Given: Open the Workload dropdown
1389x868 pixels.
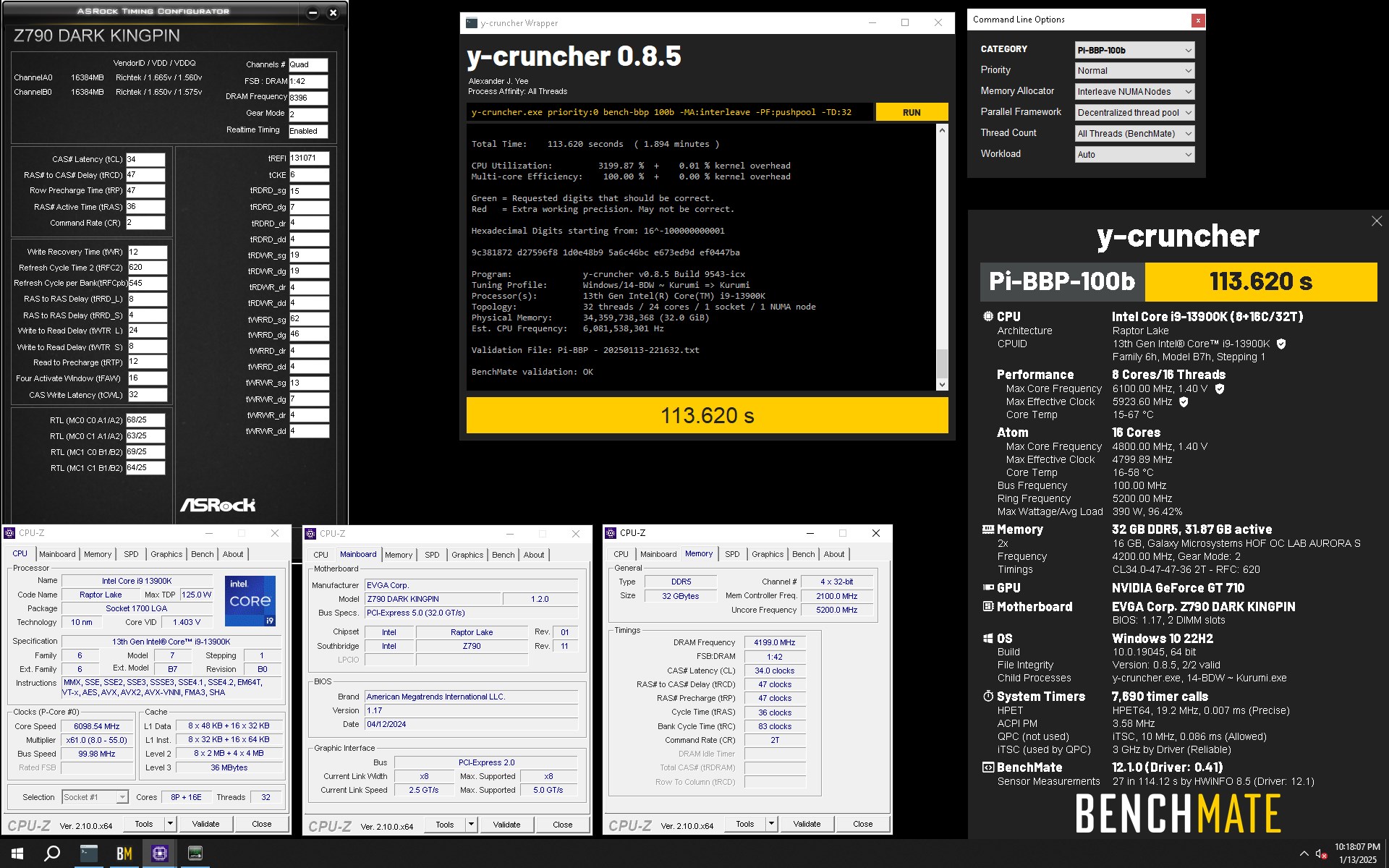Looking at the screenshot, I should click(1134, 155).
